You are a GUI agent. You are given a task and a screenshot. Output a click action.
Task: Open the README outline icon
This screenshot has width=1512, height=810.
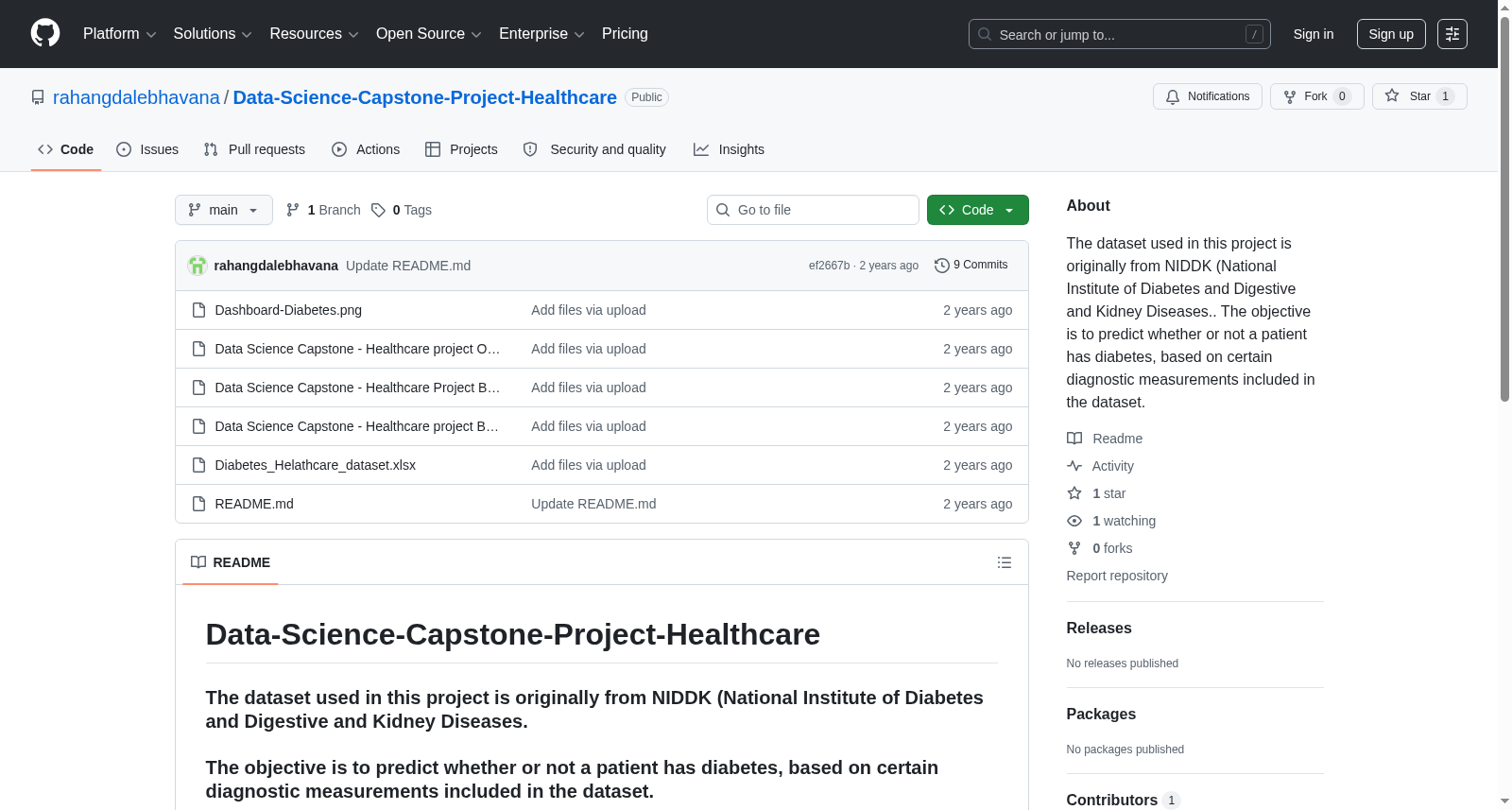tap(1004, 562)
